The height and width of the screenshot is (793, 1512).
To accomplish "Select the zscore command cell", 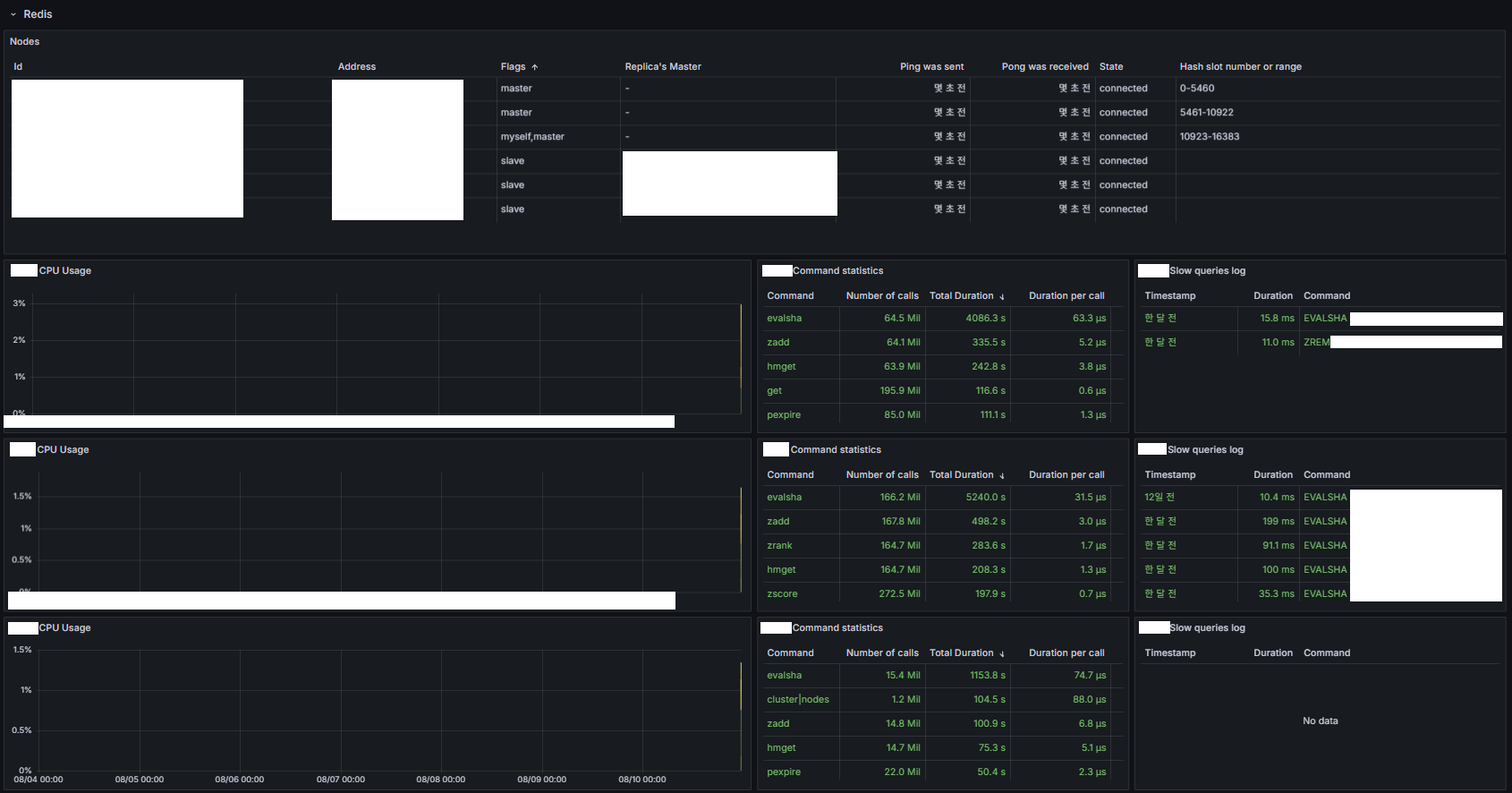I will (782, 594).
